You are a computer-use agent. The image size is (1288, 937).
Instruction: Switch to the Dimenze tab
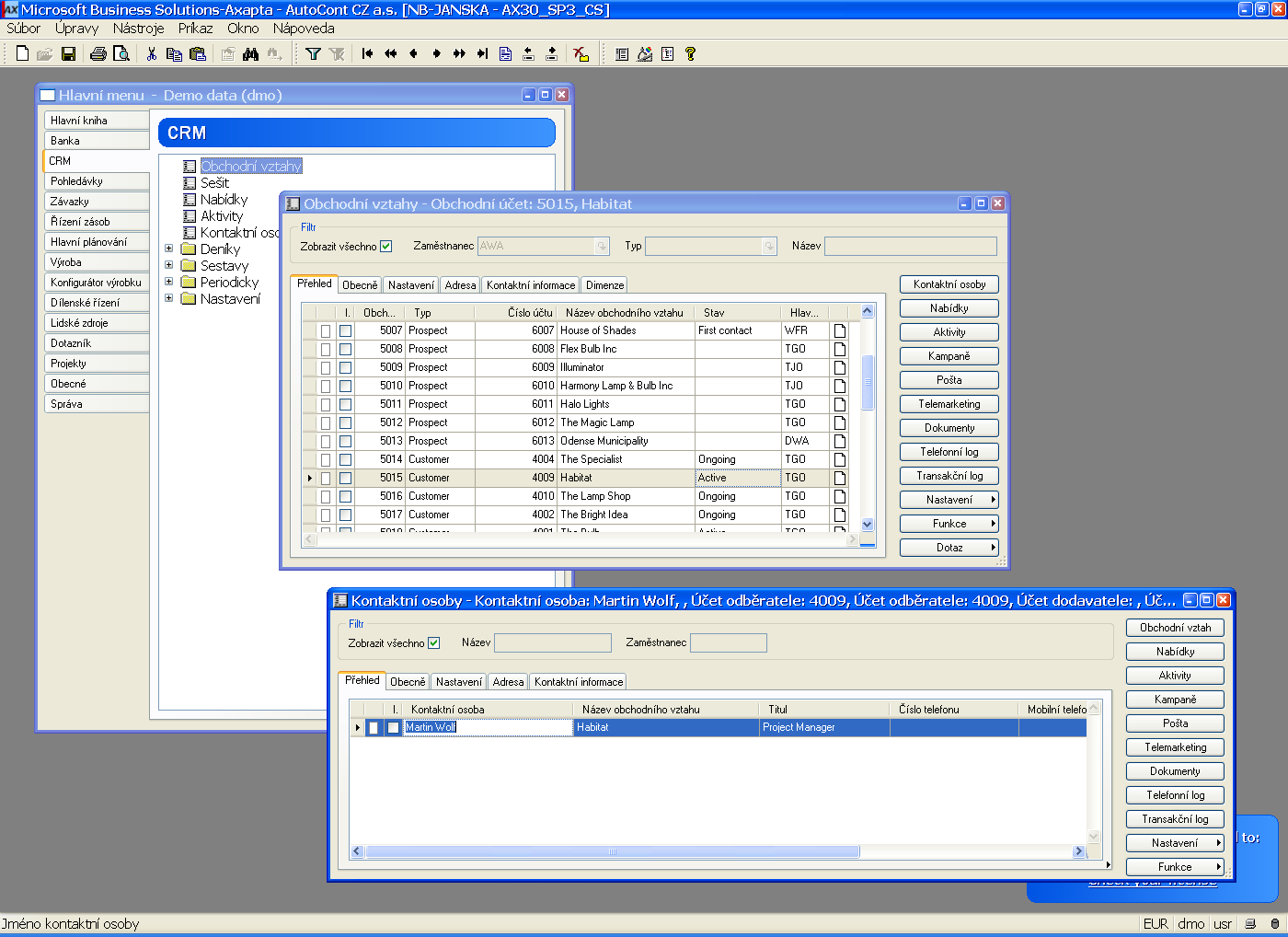[604, 285]
